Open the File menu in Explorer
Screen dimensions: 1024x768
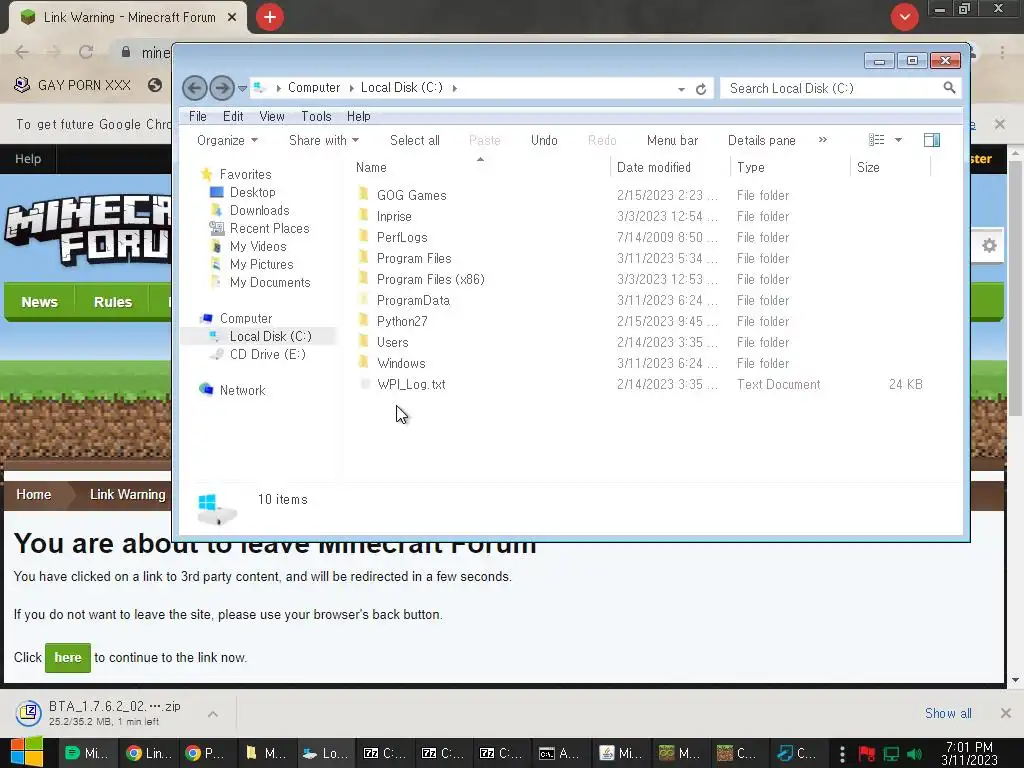click(x=197, y=116)
